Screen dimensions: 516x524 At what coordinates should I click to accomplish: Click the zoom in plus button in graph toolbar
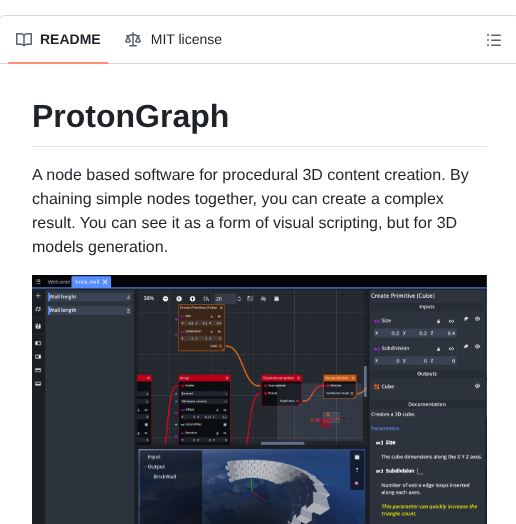(192, 299)
